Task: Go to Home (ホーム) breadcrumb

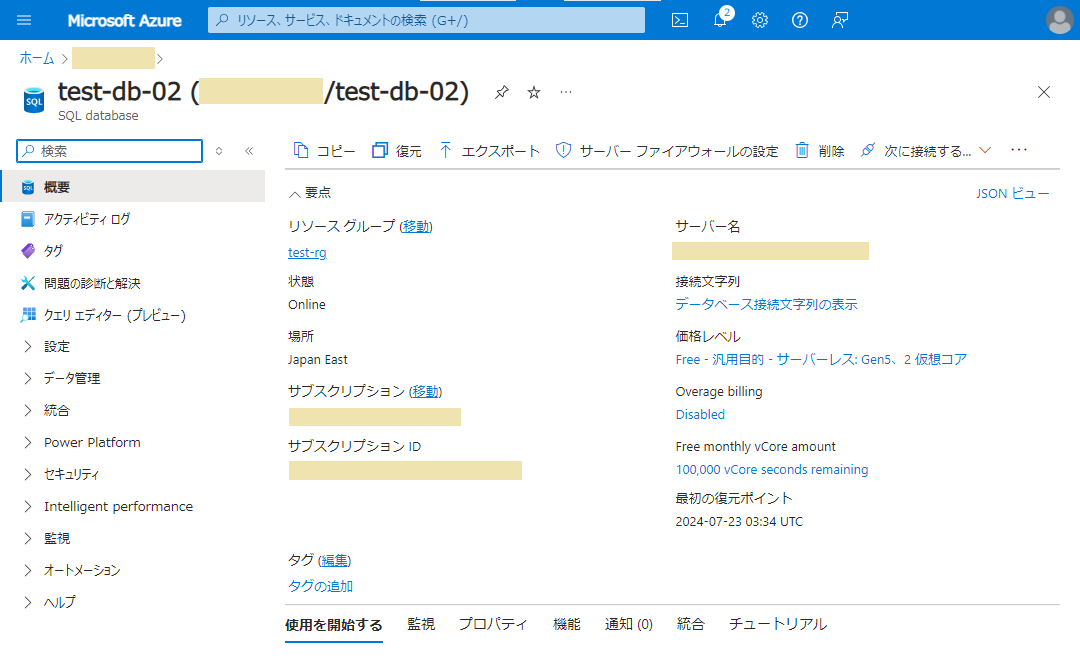Action: [37, 59]
